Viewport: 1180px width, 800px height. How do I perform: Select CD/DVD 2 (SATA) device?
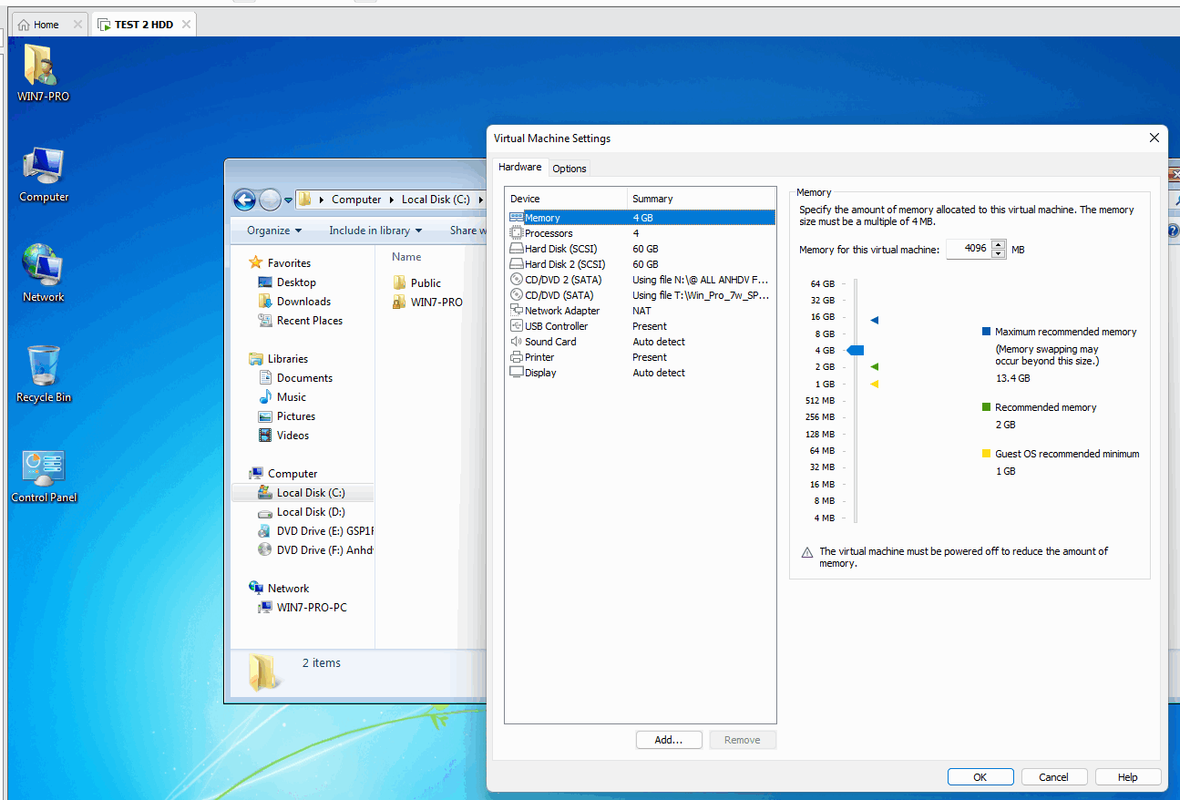click(641, 279)
